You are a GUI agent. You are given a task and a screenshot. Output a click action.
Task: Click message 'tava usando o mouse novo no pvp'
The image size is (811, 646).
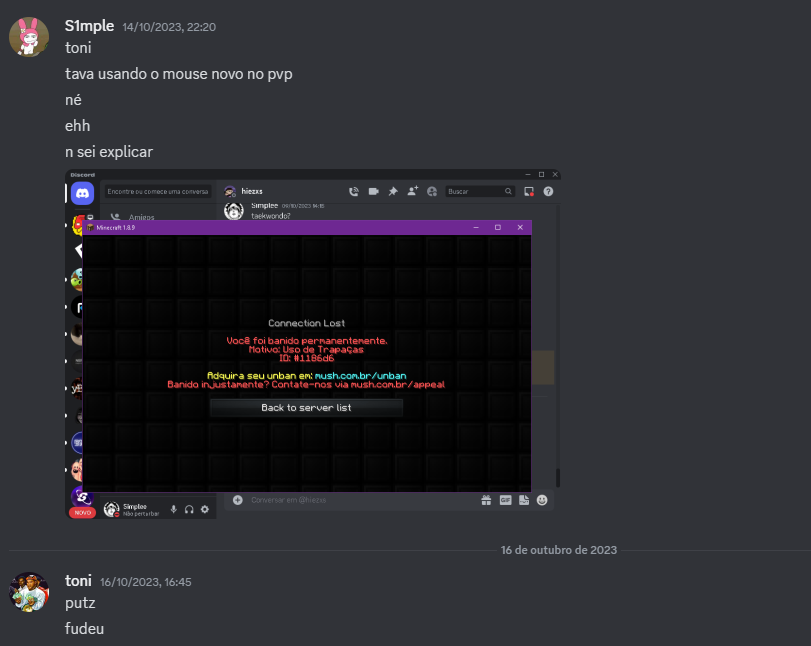(179, 74)
